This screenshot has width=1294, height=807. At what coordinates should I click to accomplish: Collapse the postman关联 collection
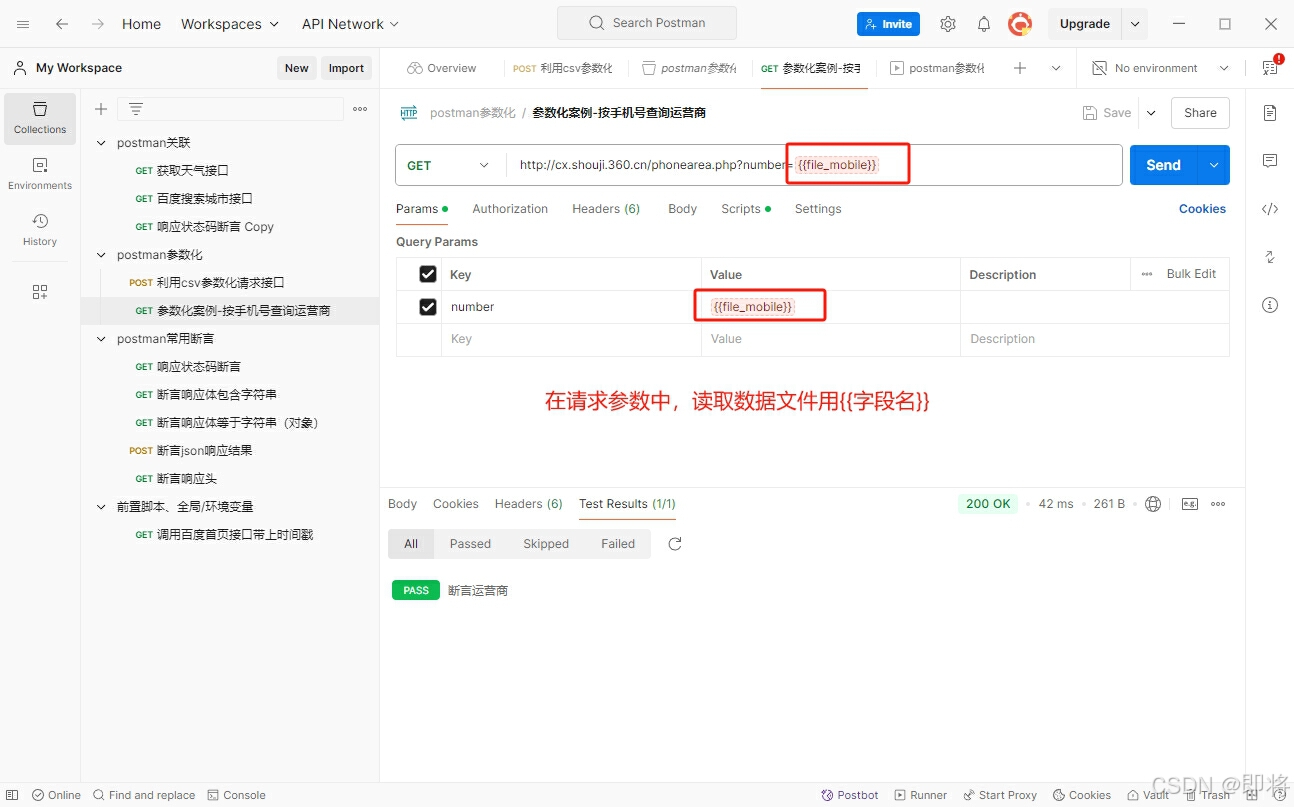coord(101,143)
